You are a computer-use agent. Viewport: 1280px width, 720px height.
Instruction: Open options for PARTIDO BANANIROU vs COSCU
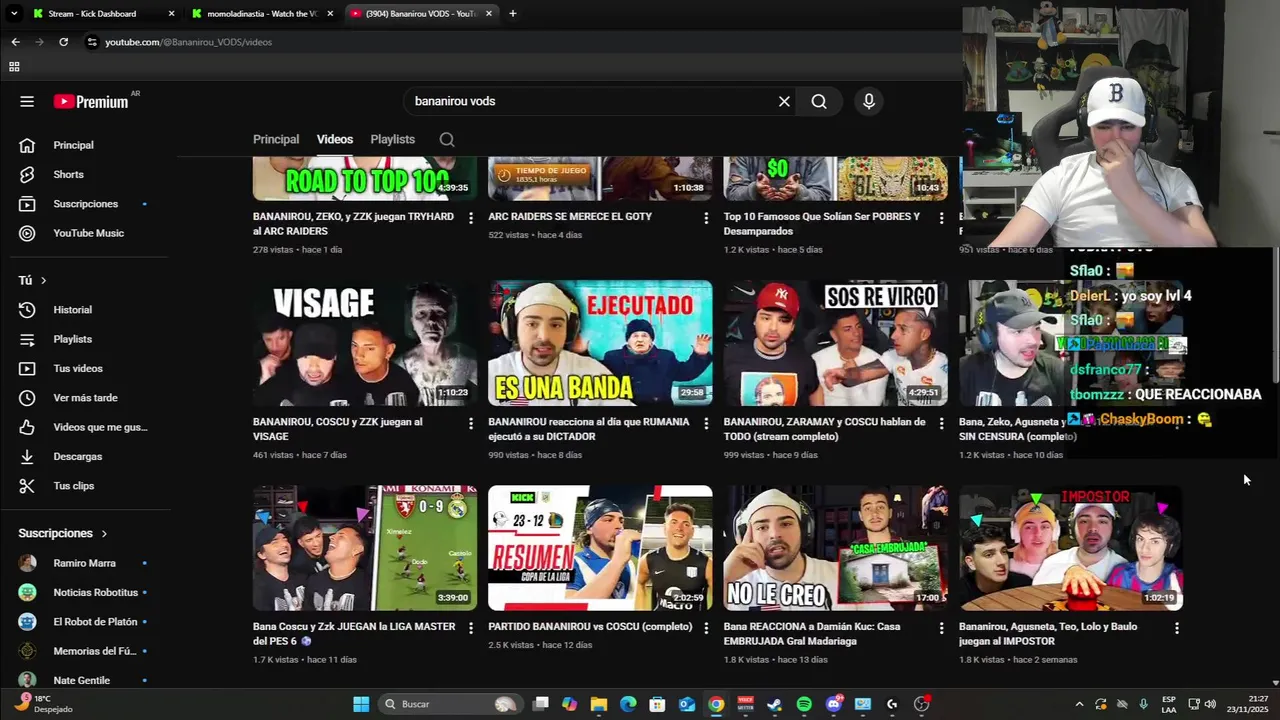[706, 628]
